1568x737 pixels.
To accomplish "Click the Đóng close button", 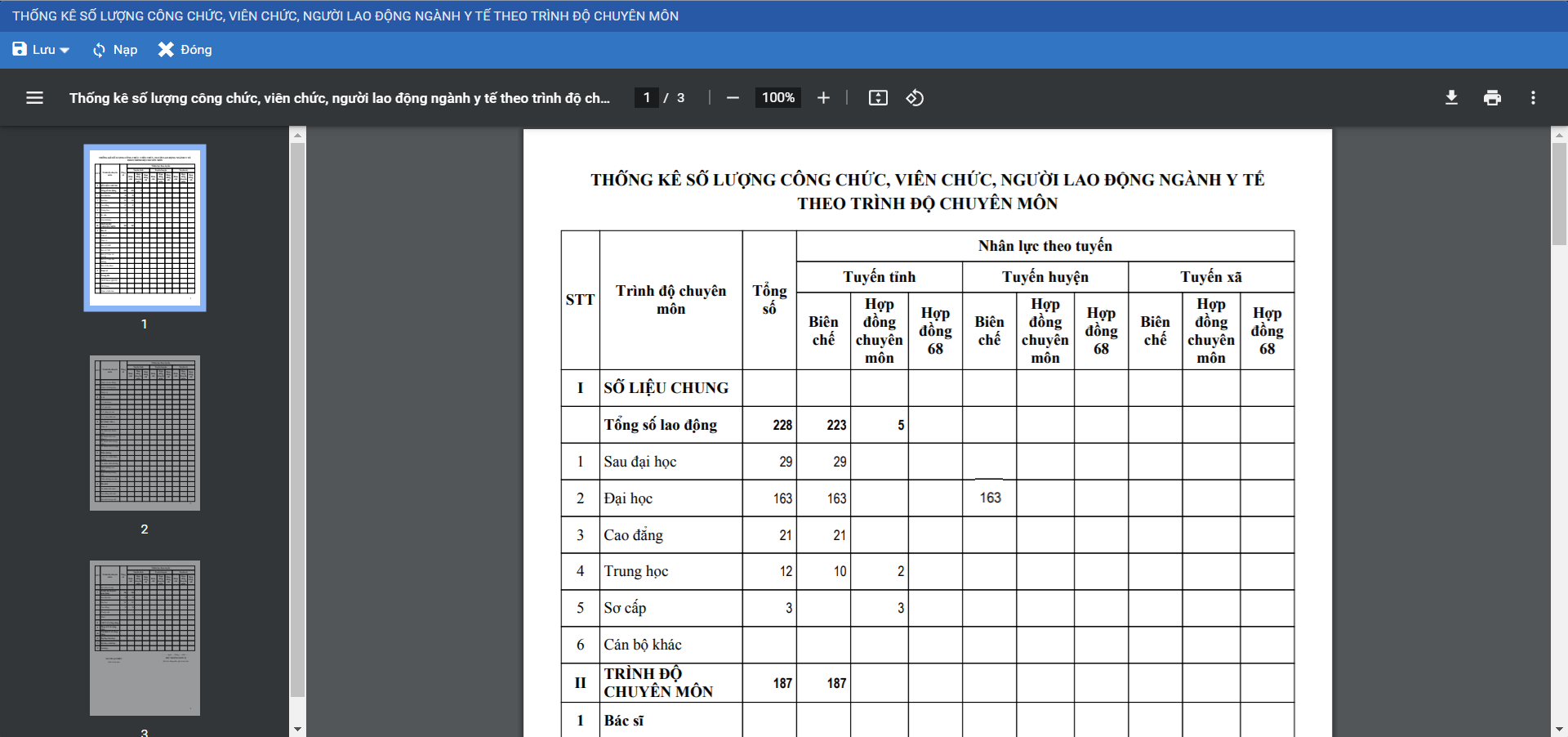I will [x=185, y=50].
